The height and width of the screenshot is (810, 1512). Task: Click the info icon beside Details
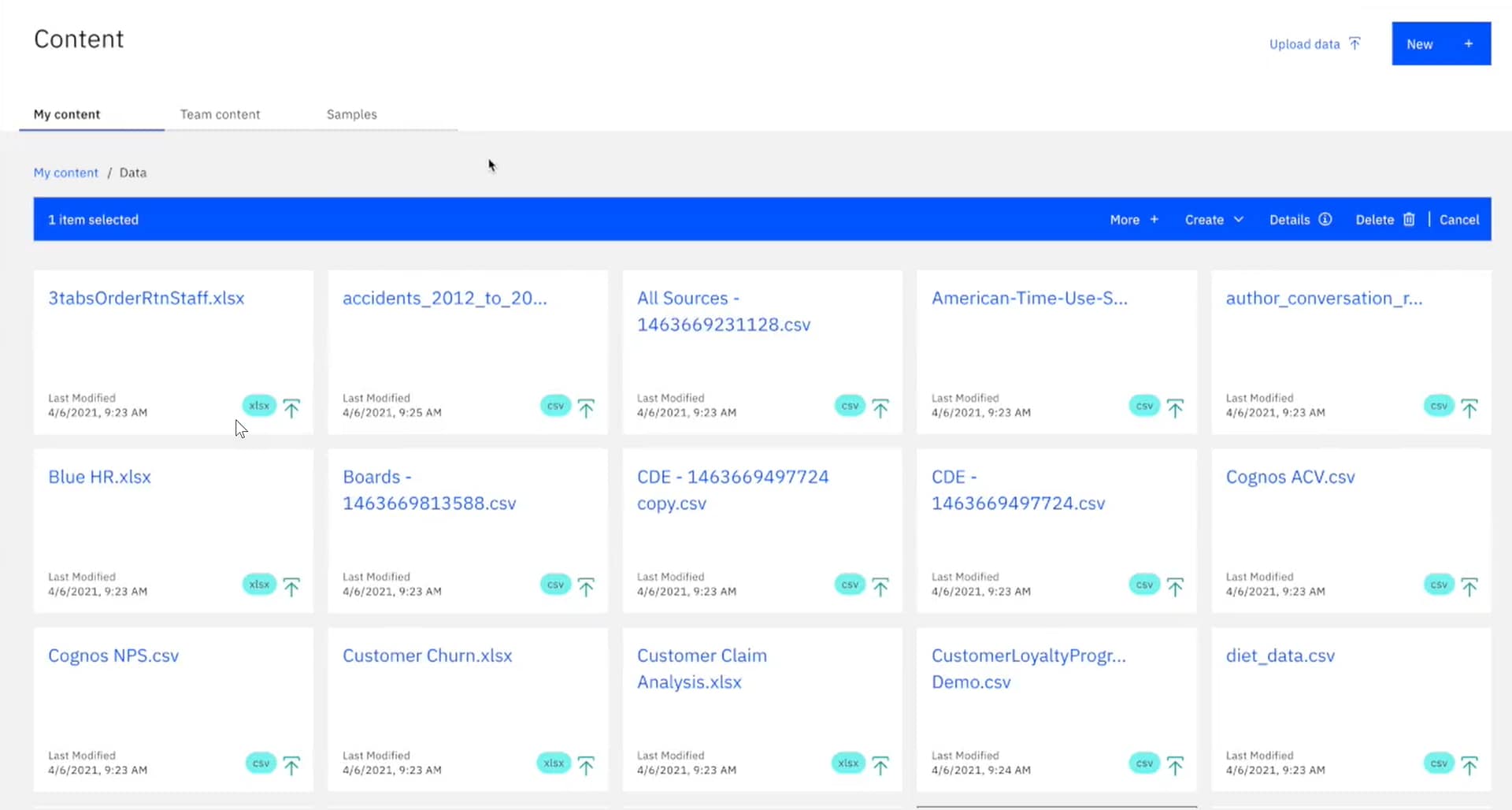pyautogui.click(x=1325, y=220)
